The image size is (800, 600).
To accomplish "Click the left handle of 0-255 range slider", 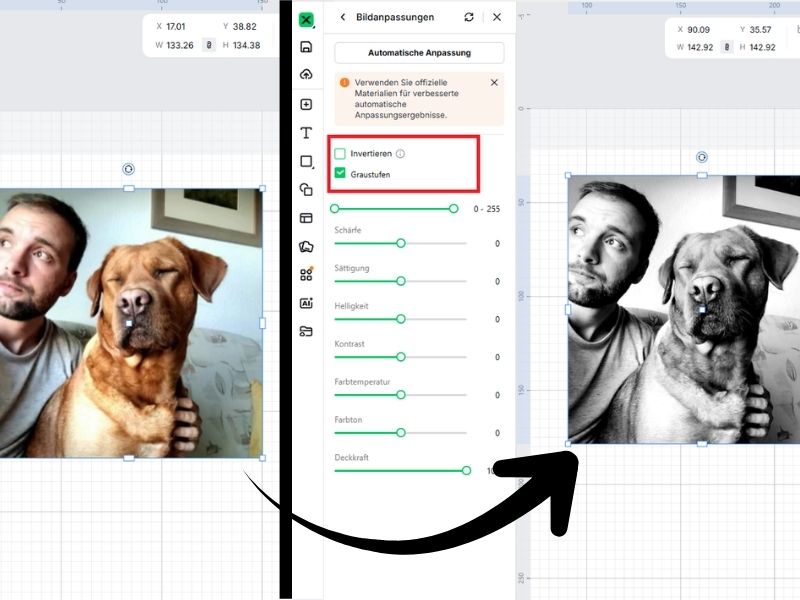I will [335, 209].
